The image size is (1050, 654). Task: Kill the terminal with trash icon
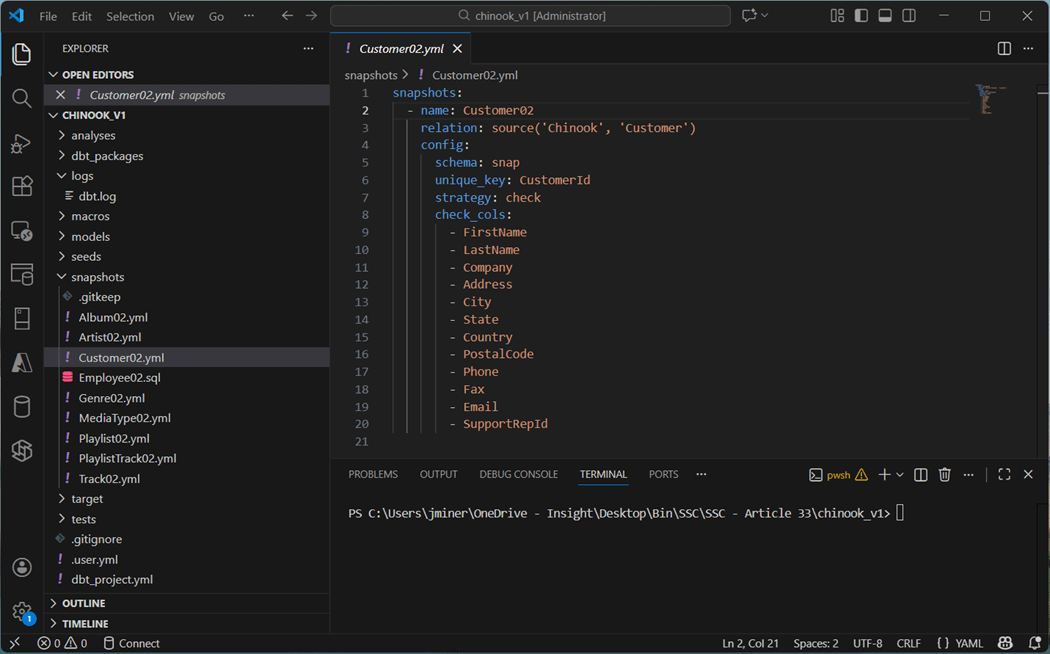coord(944,475)
